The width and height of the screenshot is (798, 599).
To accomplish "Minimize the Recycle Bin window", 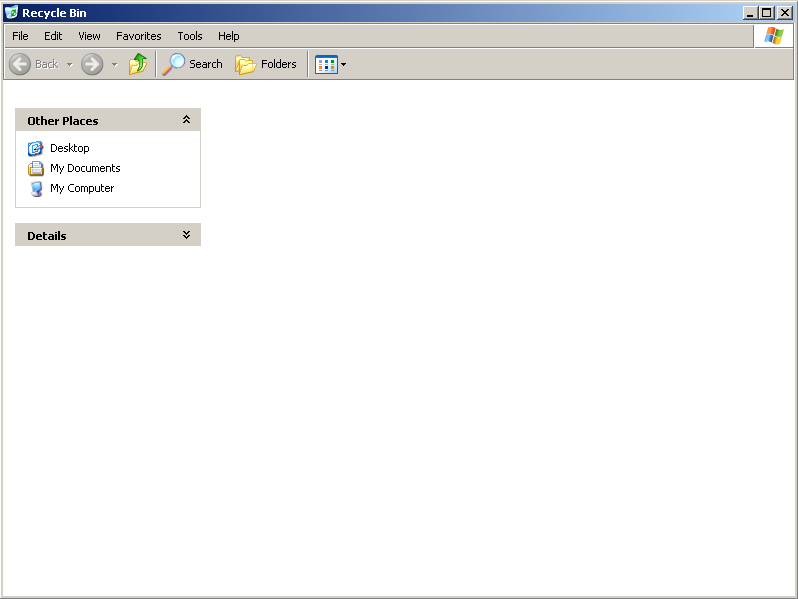I will 749,13.
